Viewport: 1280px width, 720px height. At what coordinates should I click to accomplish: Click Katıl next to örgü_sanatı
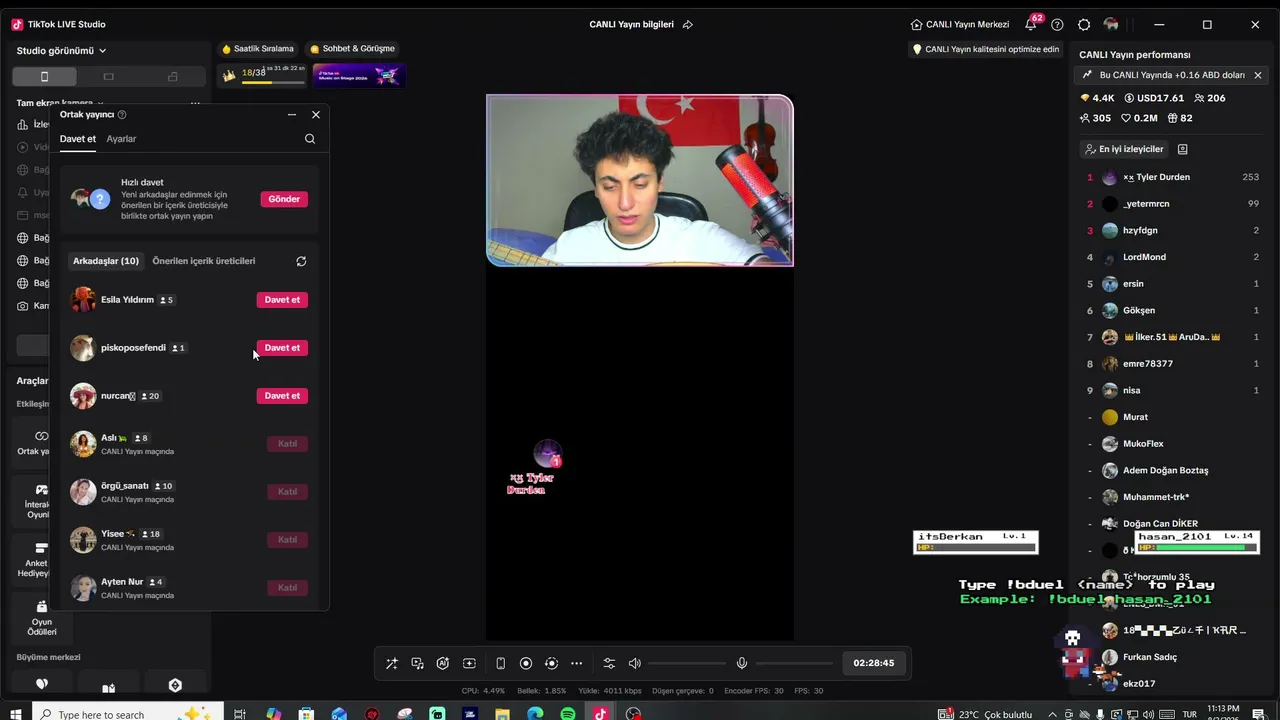tap(287, 492)
